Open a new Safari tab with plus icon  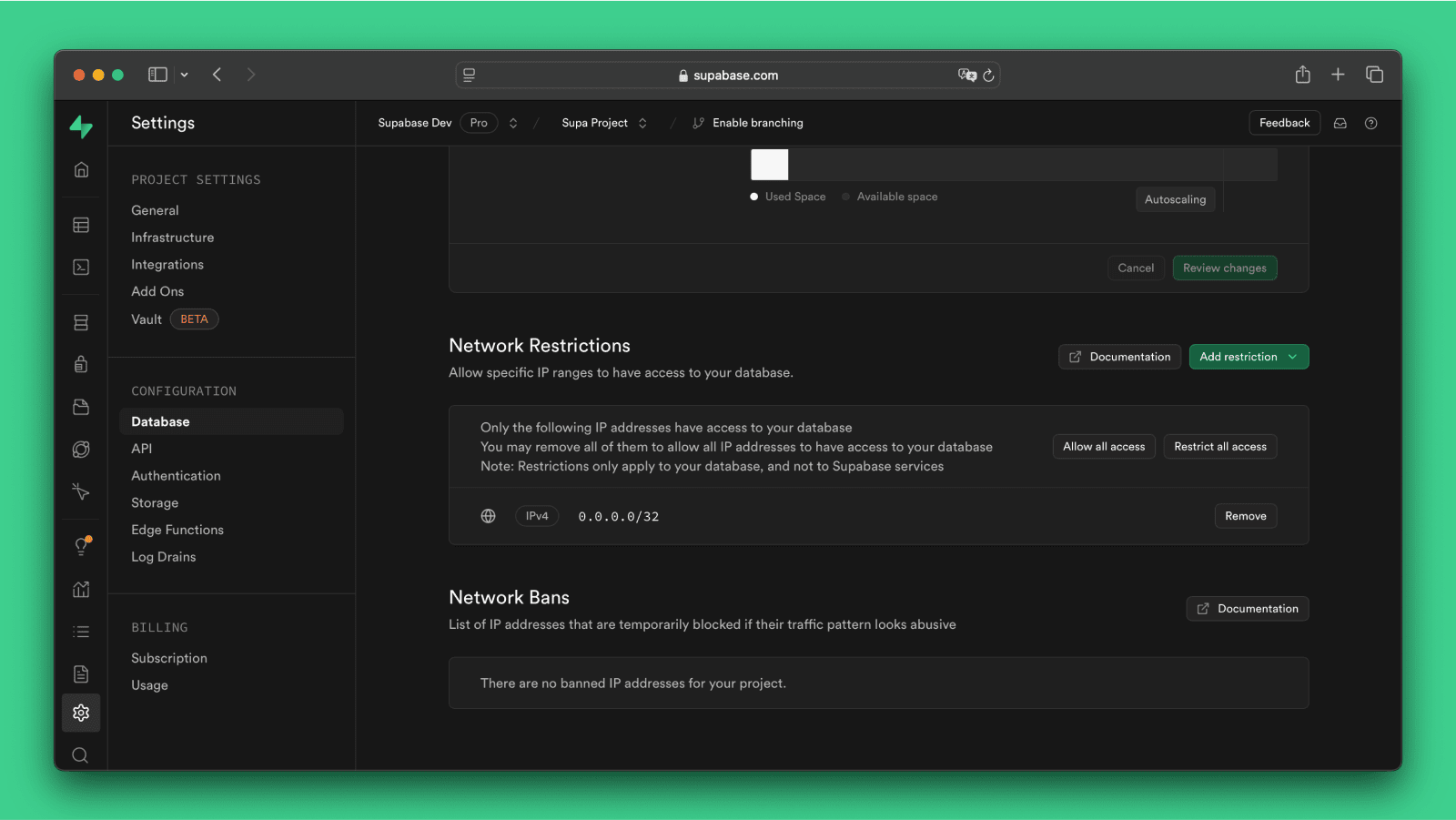1338,75
